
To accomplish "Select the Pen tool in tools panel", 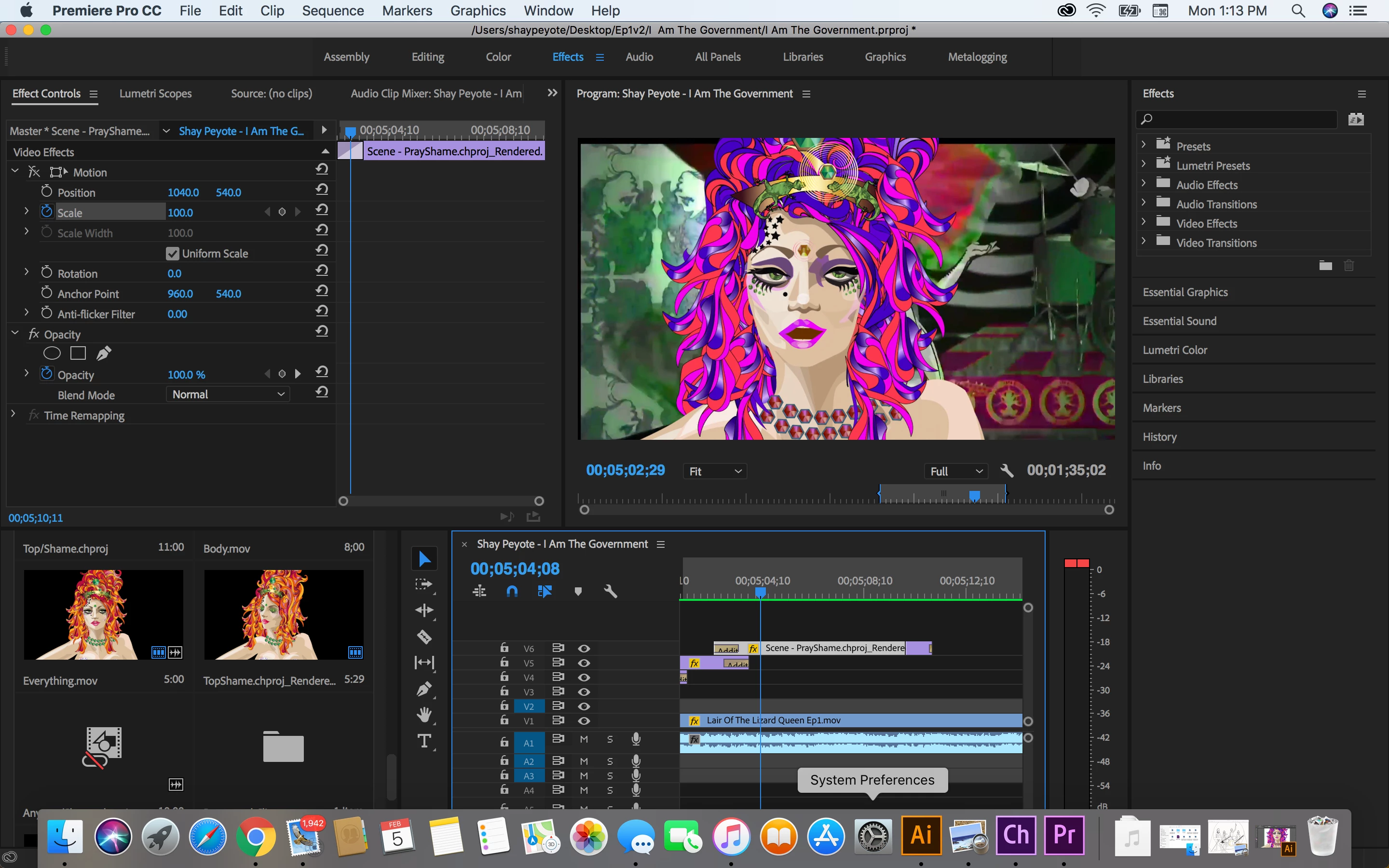I will [424, 688].
